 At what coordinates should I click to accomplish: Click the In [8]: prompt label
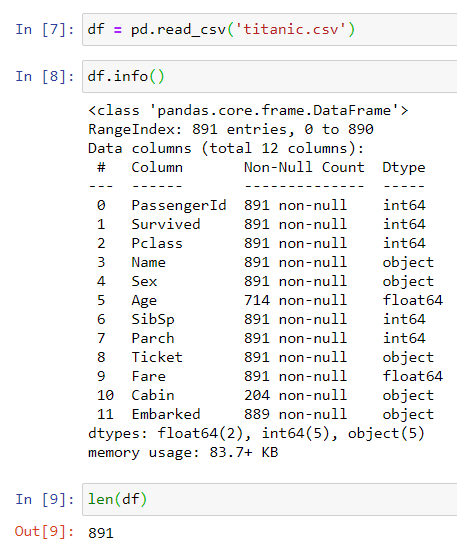[45, 77]
